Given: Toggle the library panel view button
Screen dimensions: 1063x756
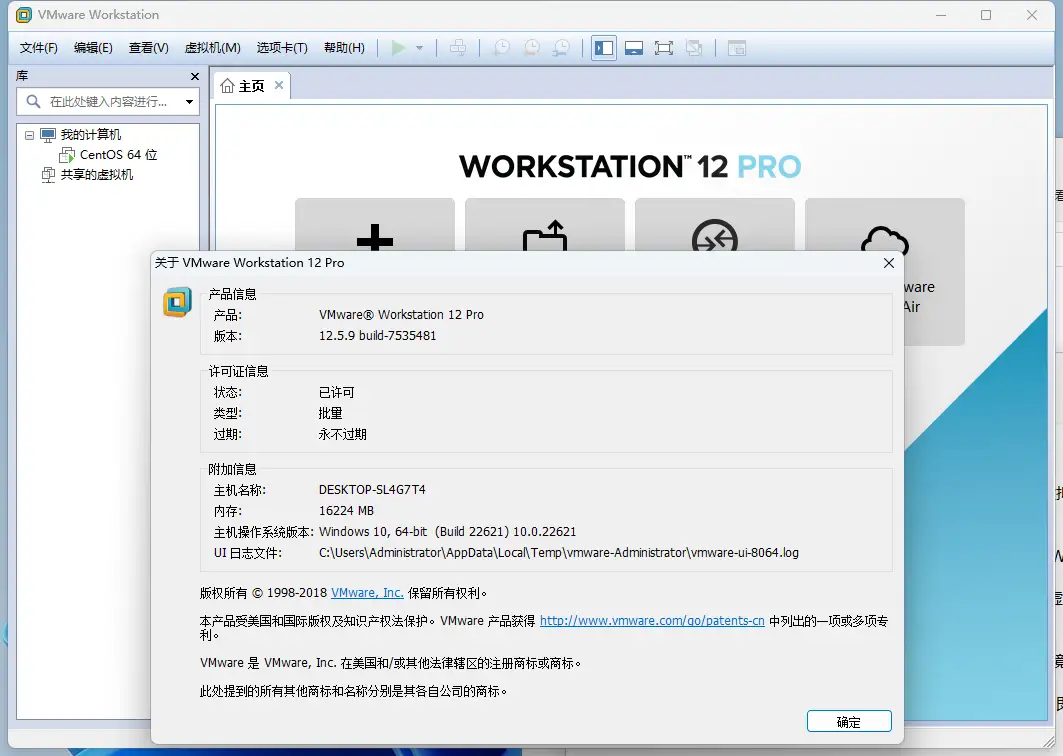Looking at the screenshot, I should pyautogui.click(x=603, y=48).
